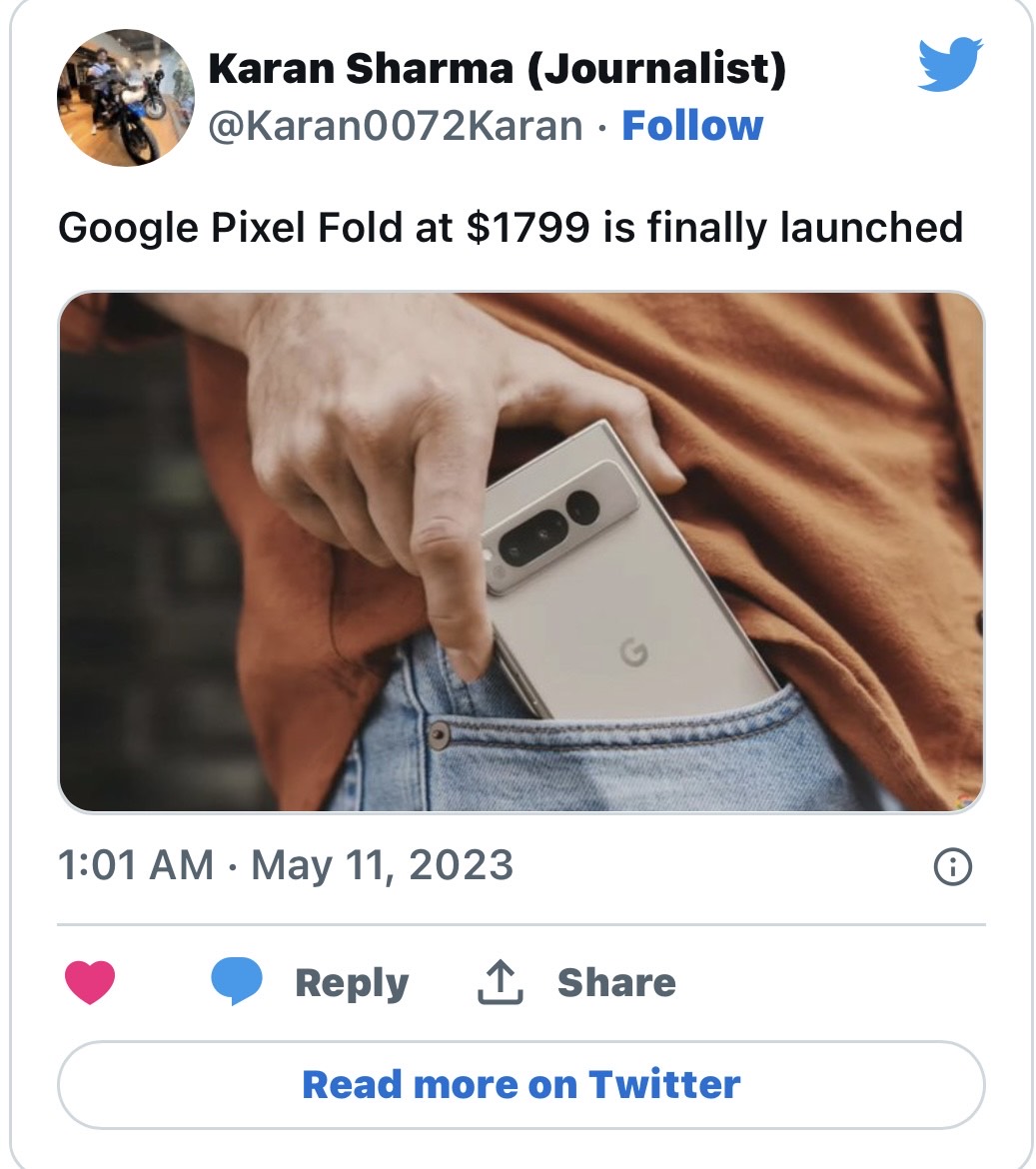Click the blue reply speech bubble icon

pyautogui.click(x=237, y=981)
